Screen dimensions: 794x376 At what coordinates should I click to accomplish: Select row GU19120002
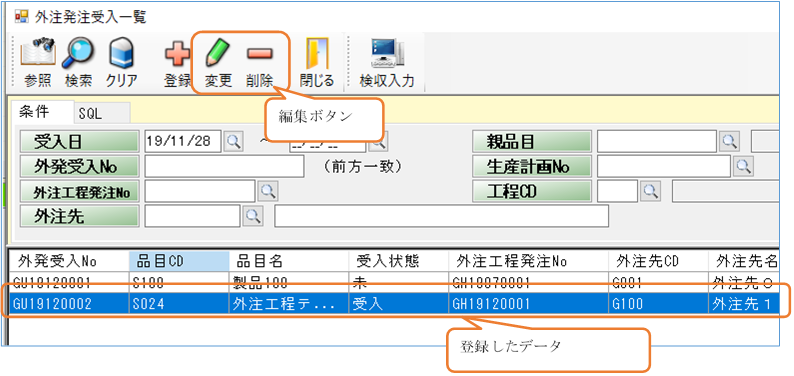[x=394, y=303]
